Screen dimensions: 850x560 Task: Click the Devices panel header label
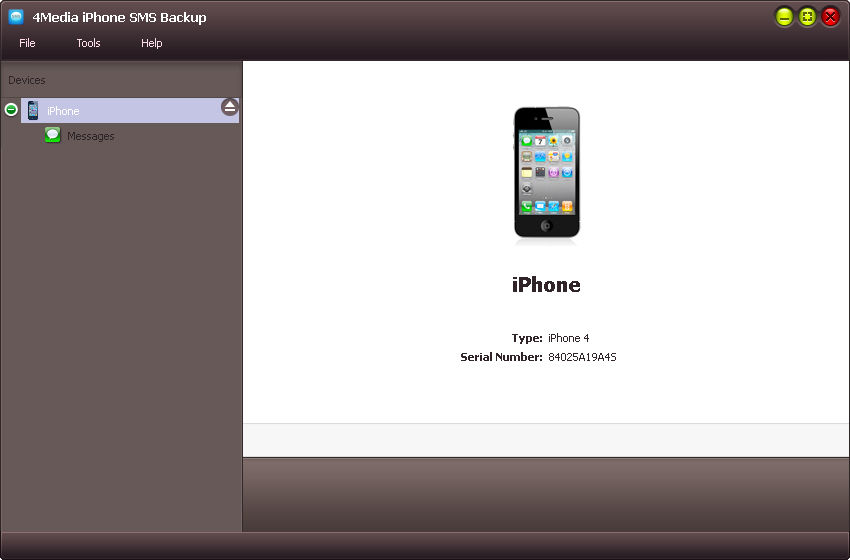click(x=27, y=80)
